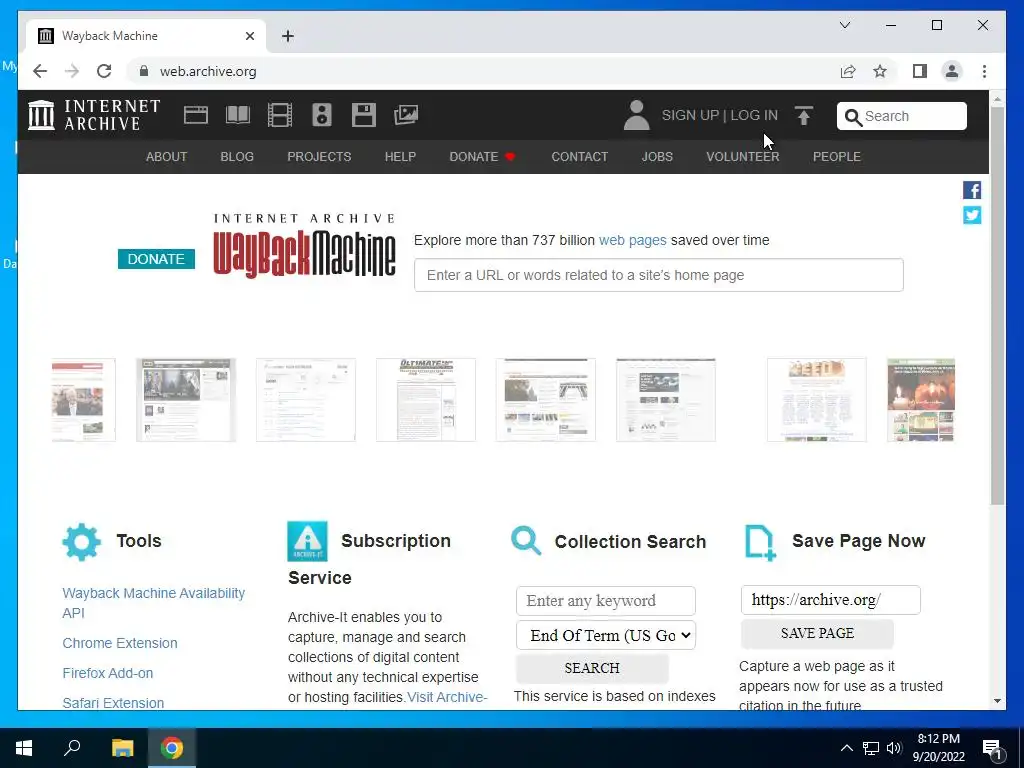The image size is (1024, 768).
Task: Click the Collection Search magnifier icon
Action: (x=526, y=541)
